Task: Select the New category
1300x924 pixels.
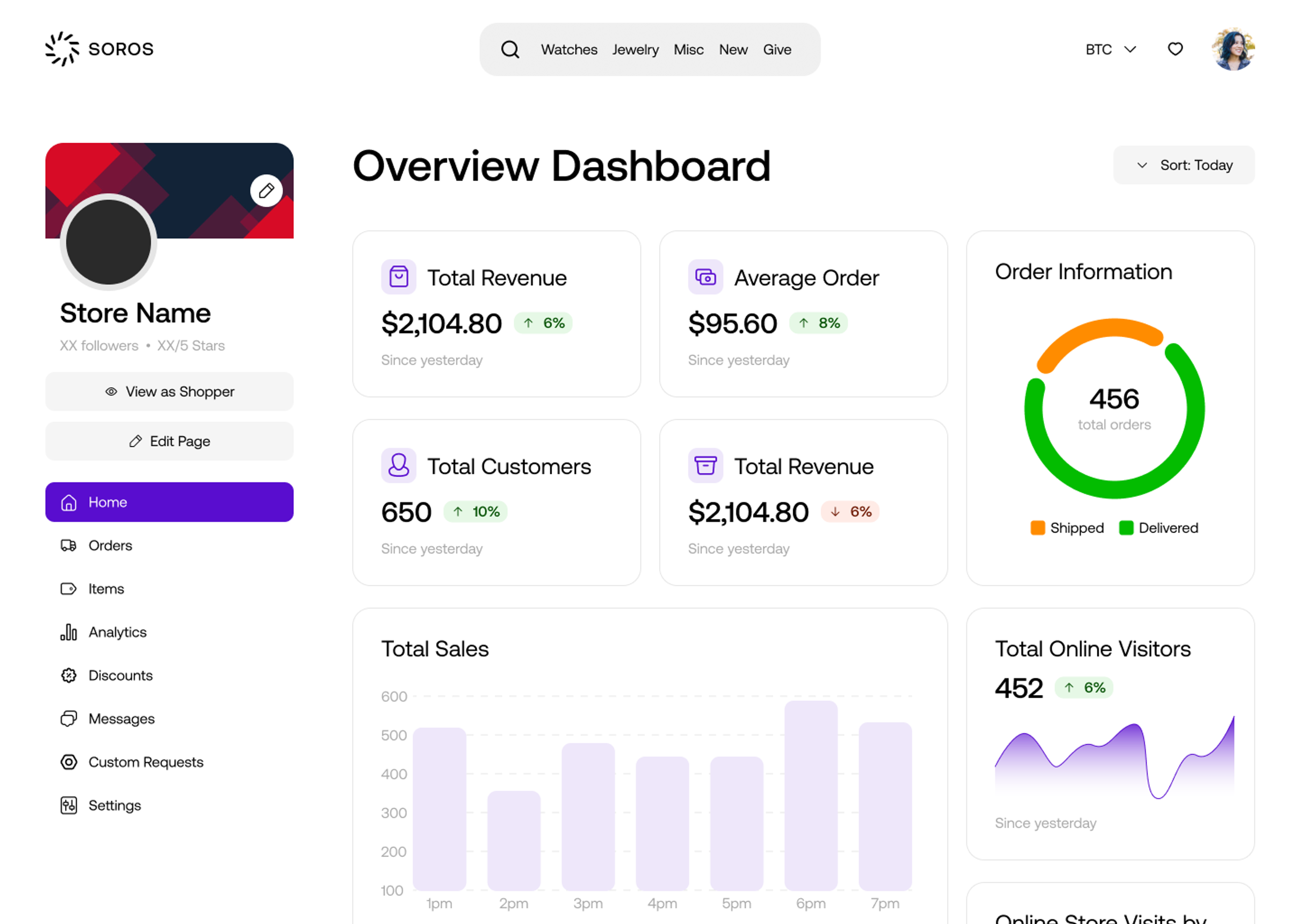Action: point(733,50)
